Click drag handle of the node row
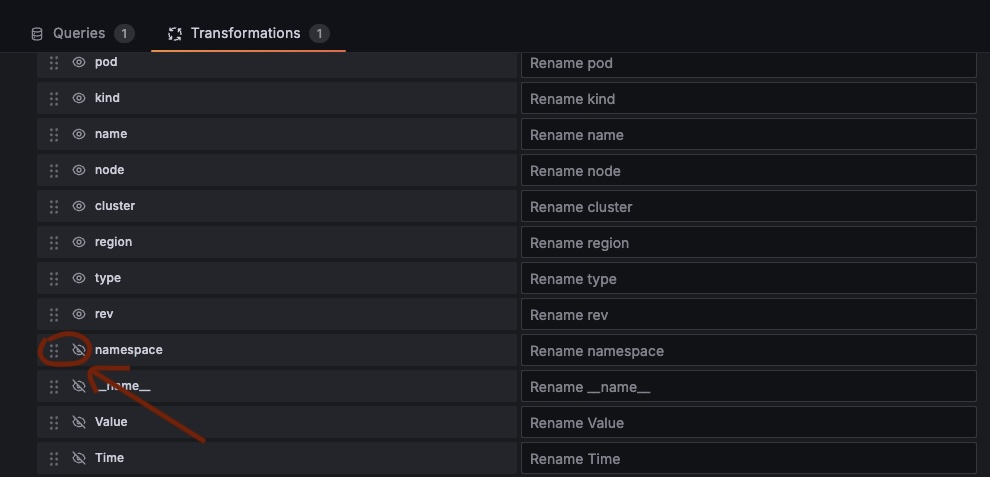The height and width of the screenshot is (477, 990). 54,170
